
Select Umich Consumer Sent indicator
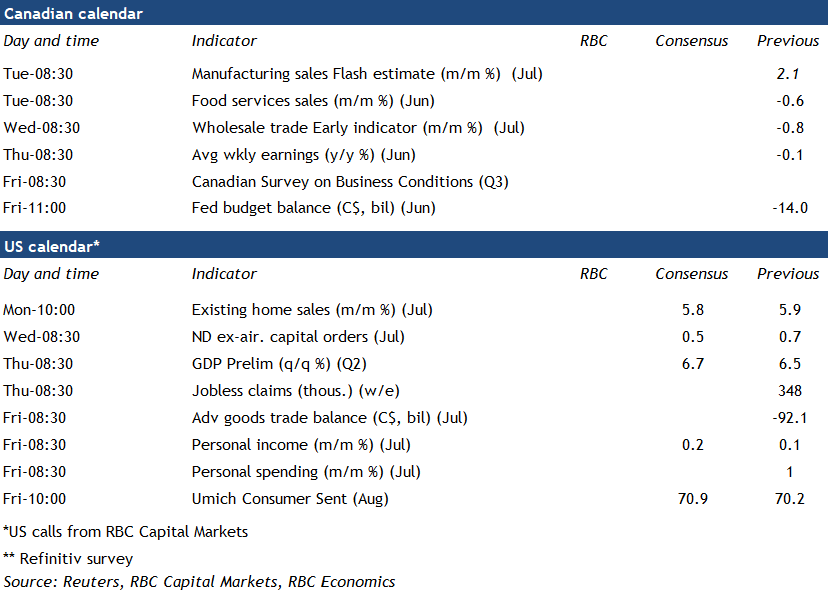tap(290, 499)
